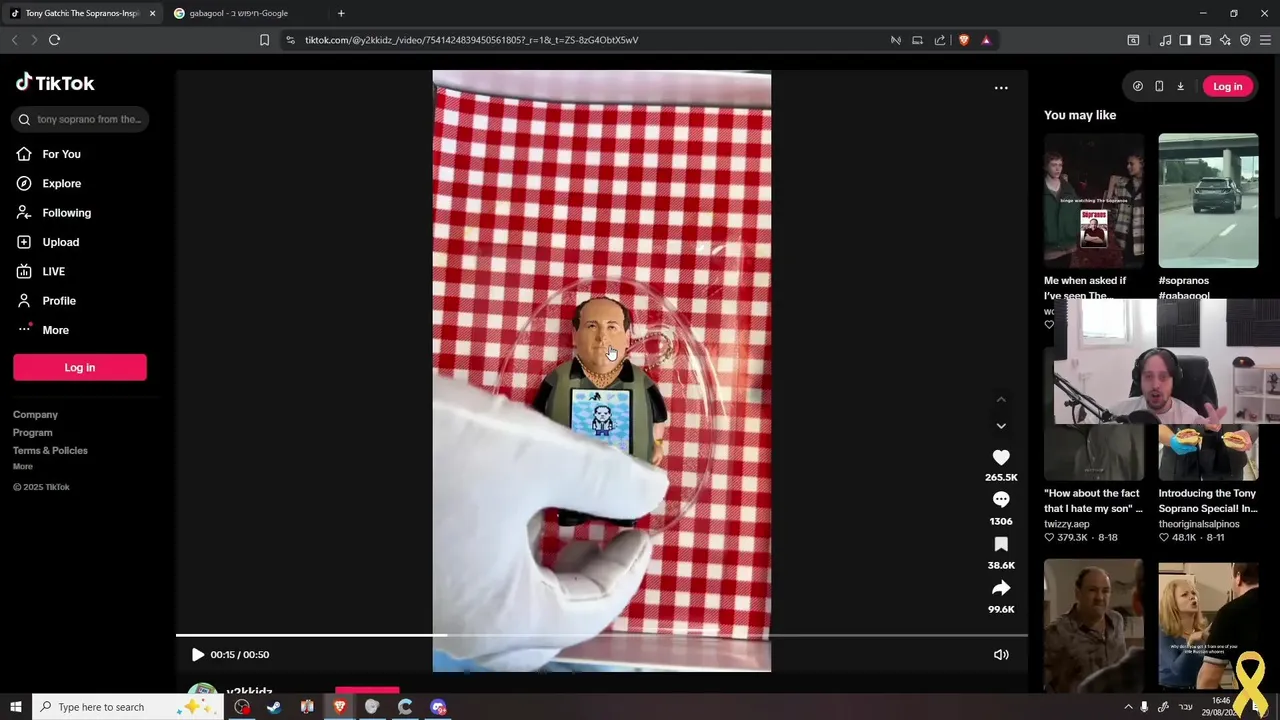Click the Windows taskbar search box
1280x720 pixels.
pos(130,707)
